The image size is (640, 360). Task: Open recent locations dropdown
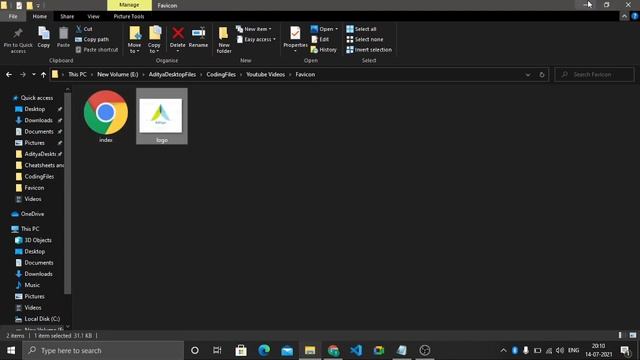[33, 75]
